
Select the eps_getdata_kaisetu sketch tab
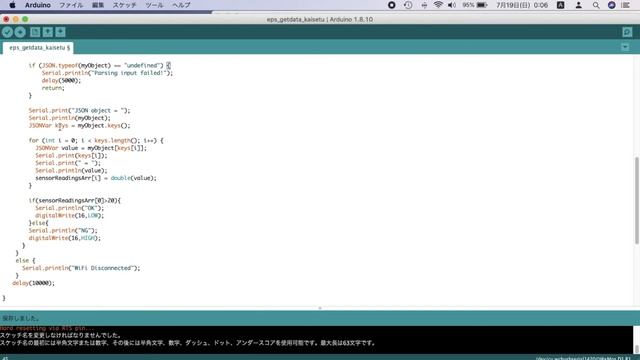(38, 48)
